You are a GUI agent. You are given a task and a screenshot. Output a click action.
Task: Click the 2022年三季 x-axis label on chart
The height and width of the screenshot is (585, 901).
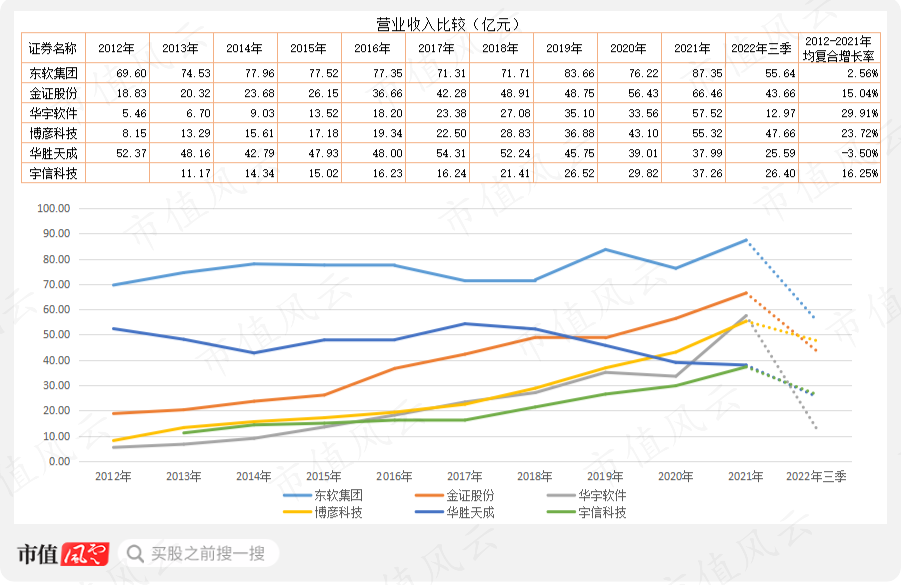coord(816,476)
